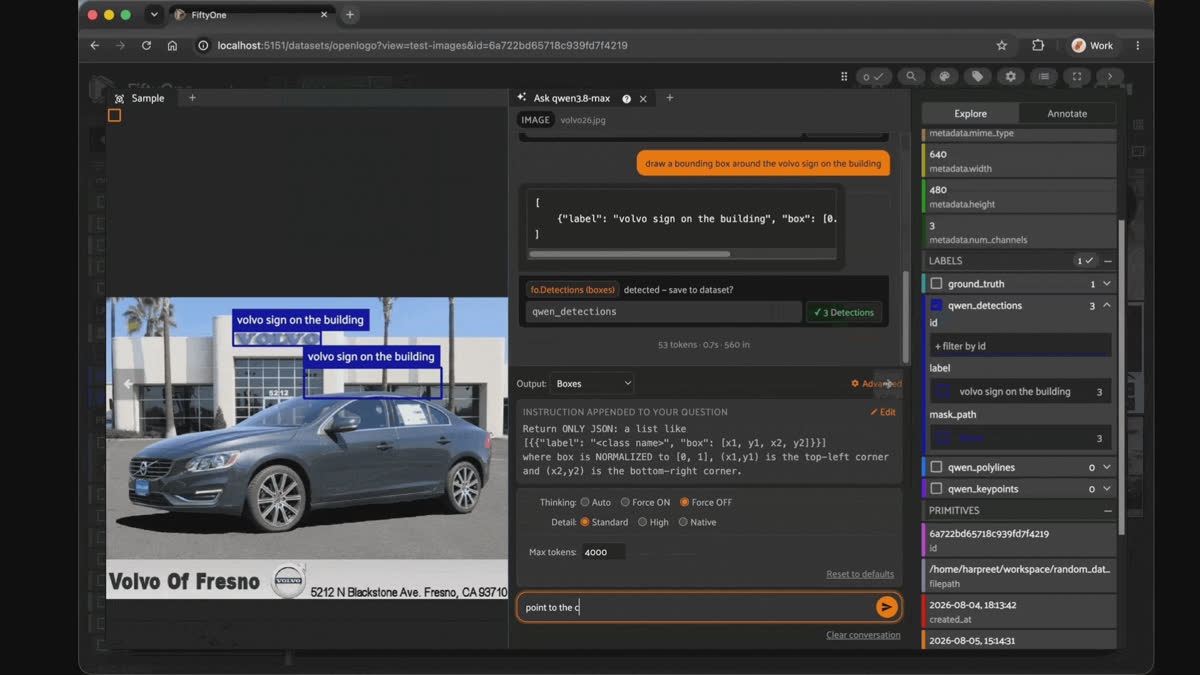Expand the qwen_keypoints field chevron
The height and width of the screenshot is (675, 1200).
[1106, 489]
